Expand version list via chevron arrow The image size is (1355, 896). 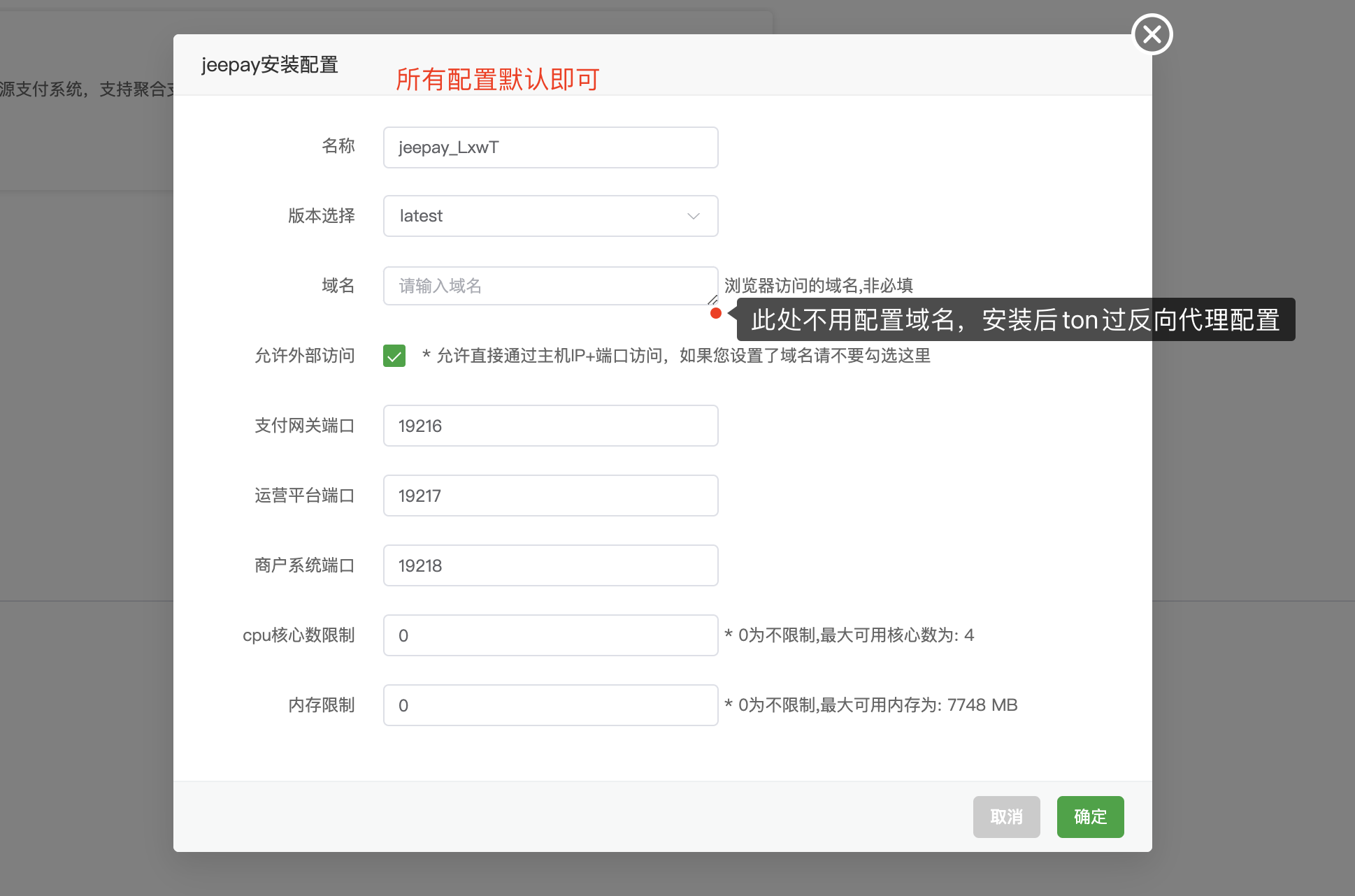[x=693, y=216]
